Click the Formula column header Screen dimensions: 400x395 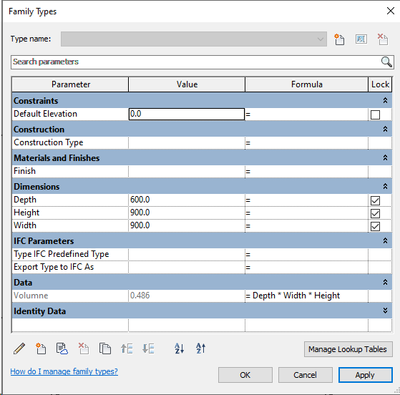coord(307,84)
